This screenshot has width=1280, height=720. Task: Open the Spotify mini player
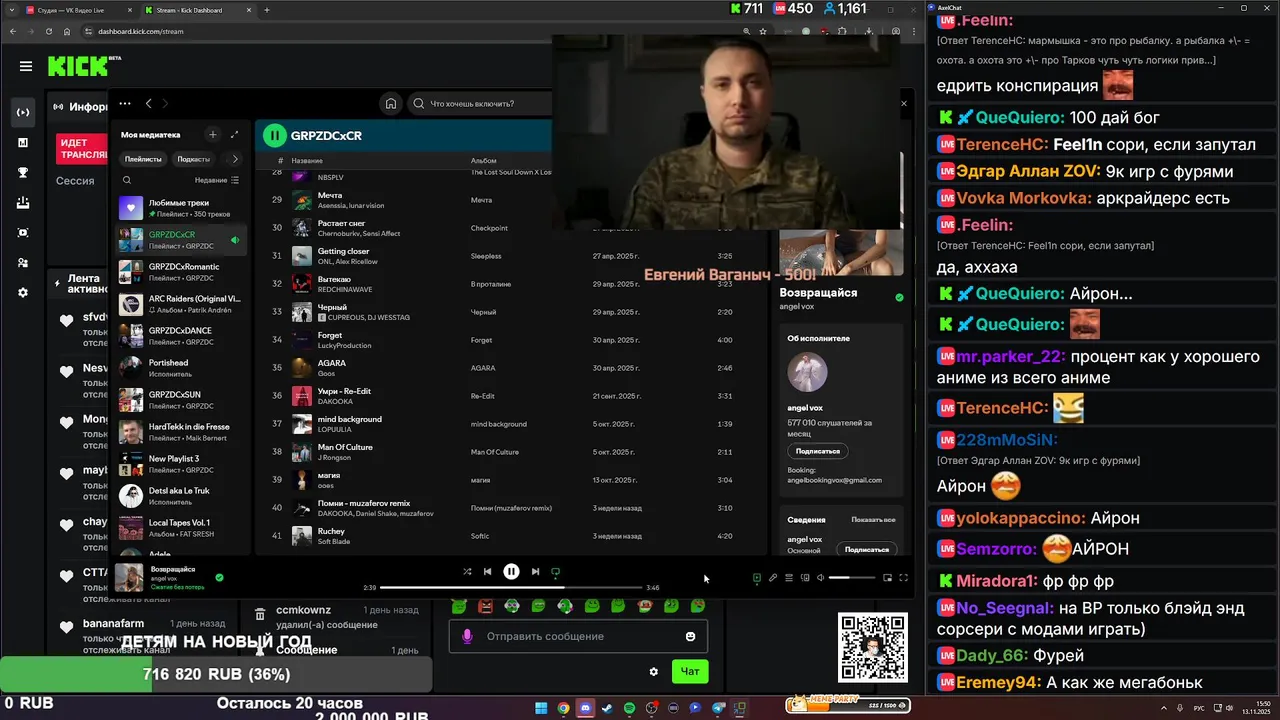[887, 577]
